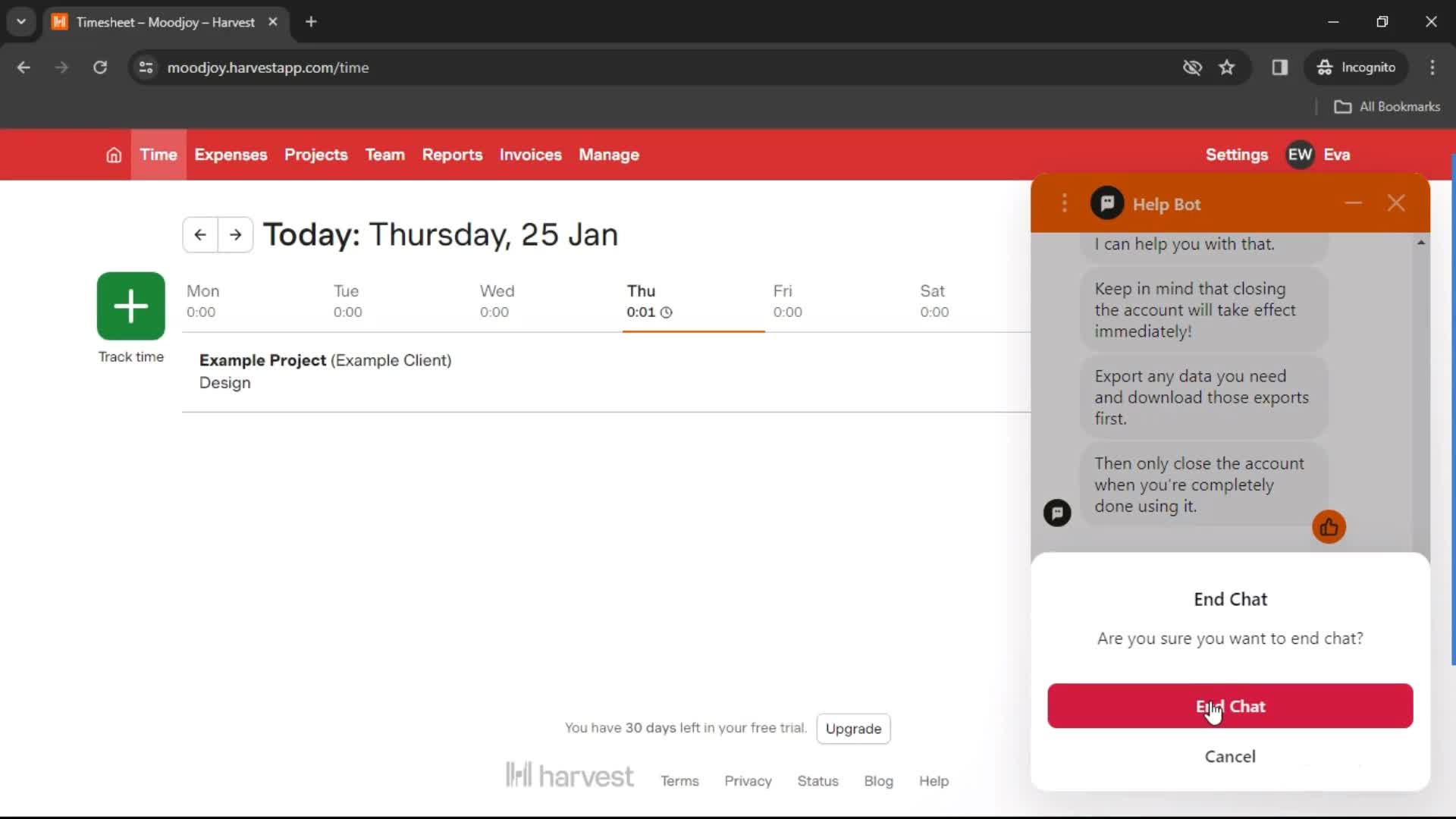
Task: Click chat scrollbar up arrow
Action: [1421, 243]
